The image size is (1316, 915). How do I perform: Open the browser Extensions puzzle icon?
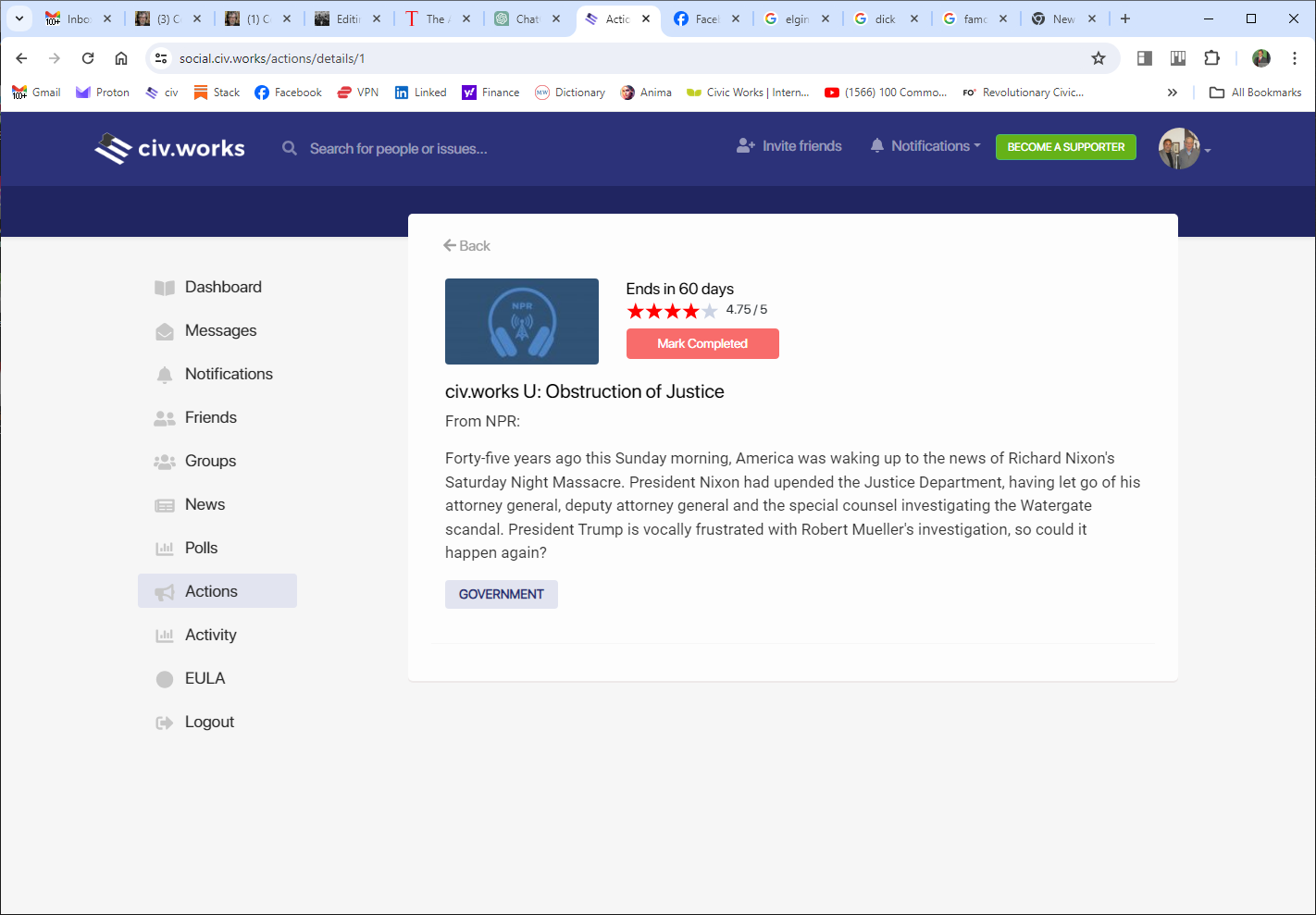tap(1211, 58)
